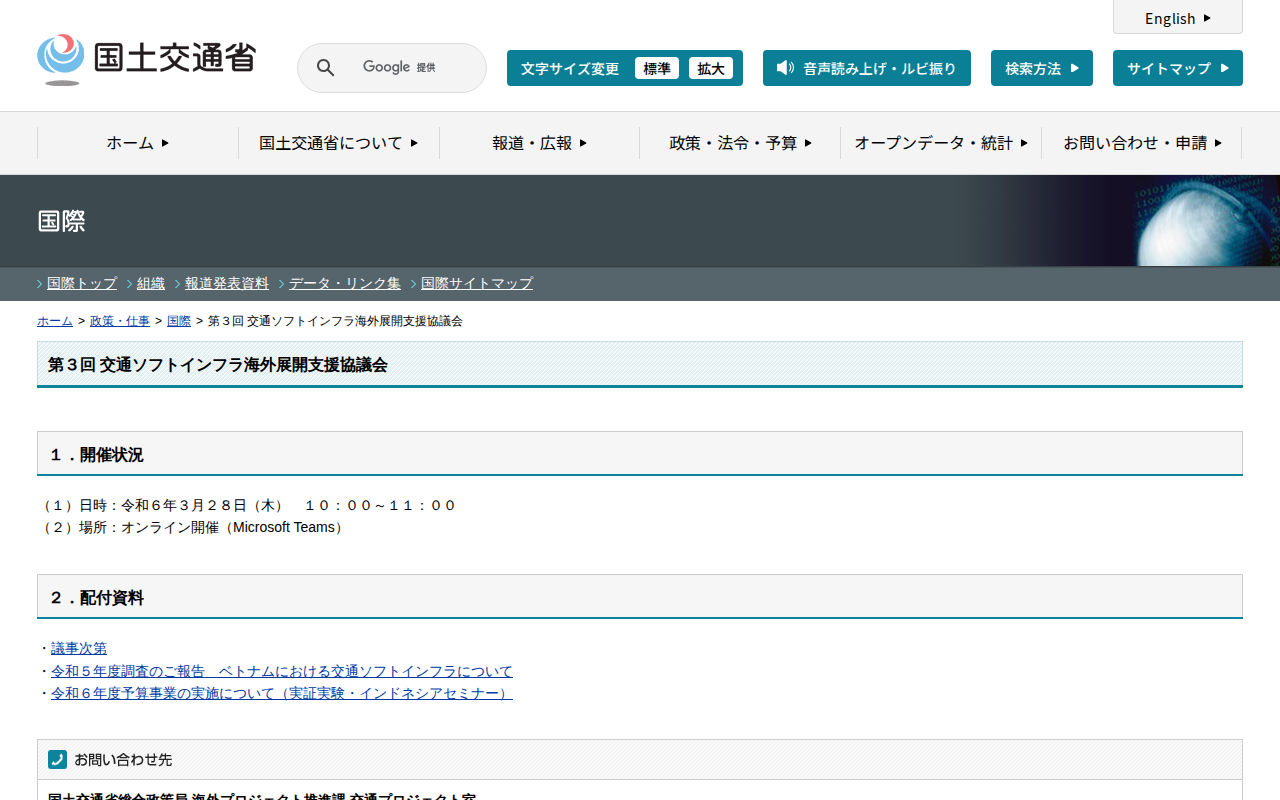Click the search magnifying glass icon
The height and width of the screenshot is (800, 1280).
pyautogui.click(x=326, y=68)
